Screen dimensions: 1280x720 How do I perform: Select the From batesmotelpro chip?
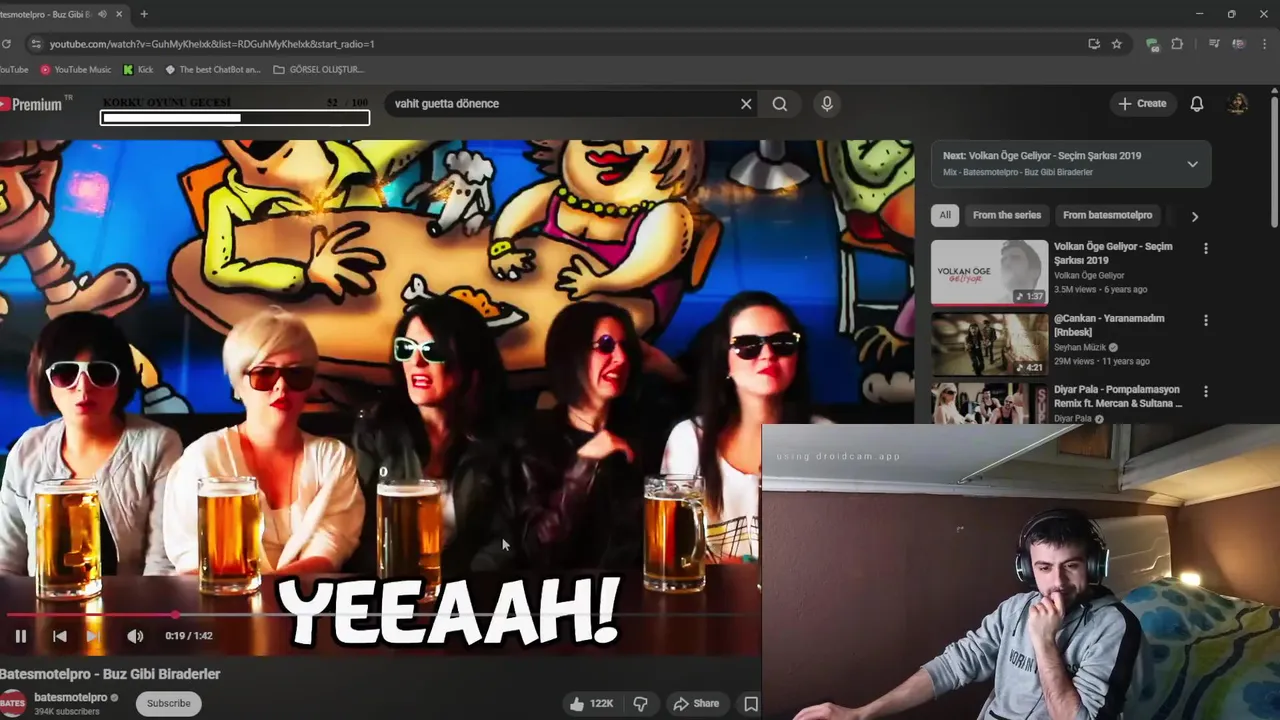(x=1107, y=215)
